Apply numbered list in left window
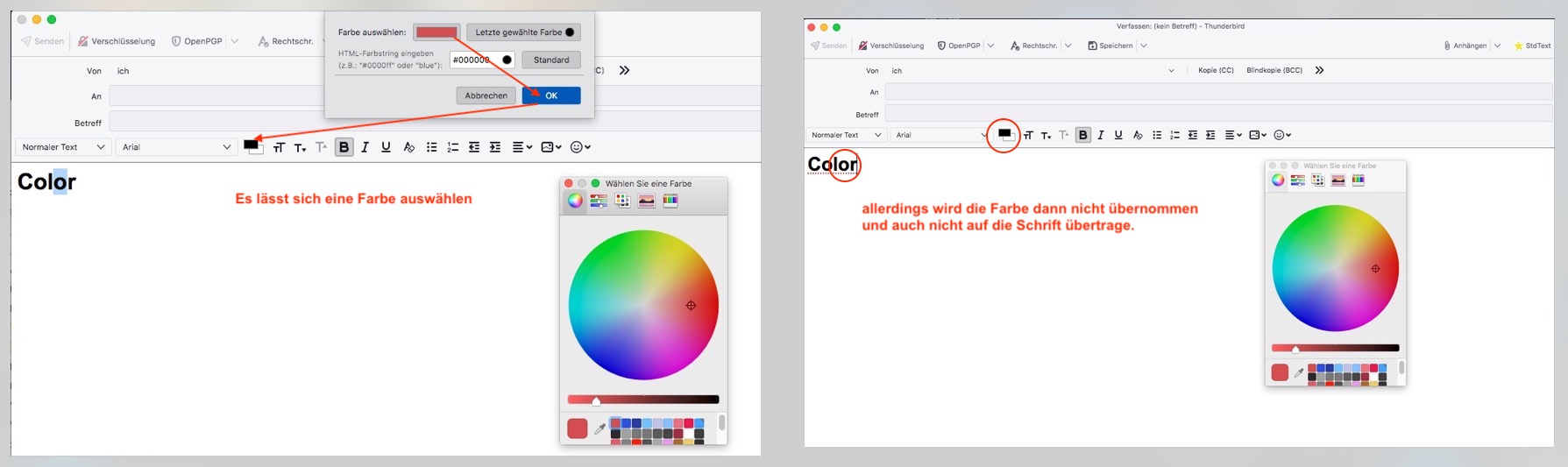The image size is (1568, 467). 452,147
